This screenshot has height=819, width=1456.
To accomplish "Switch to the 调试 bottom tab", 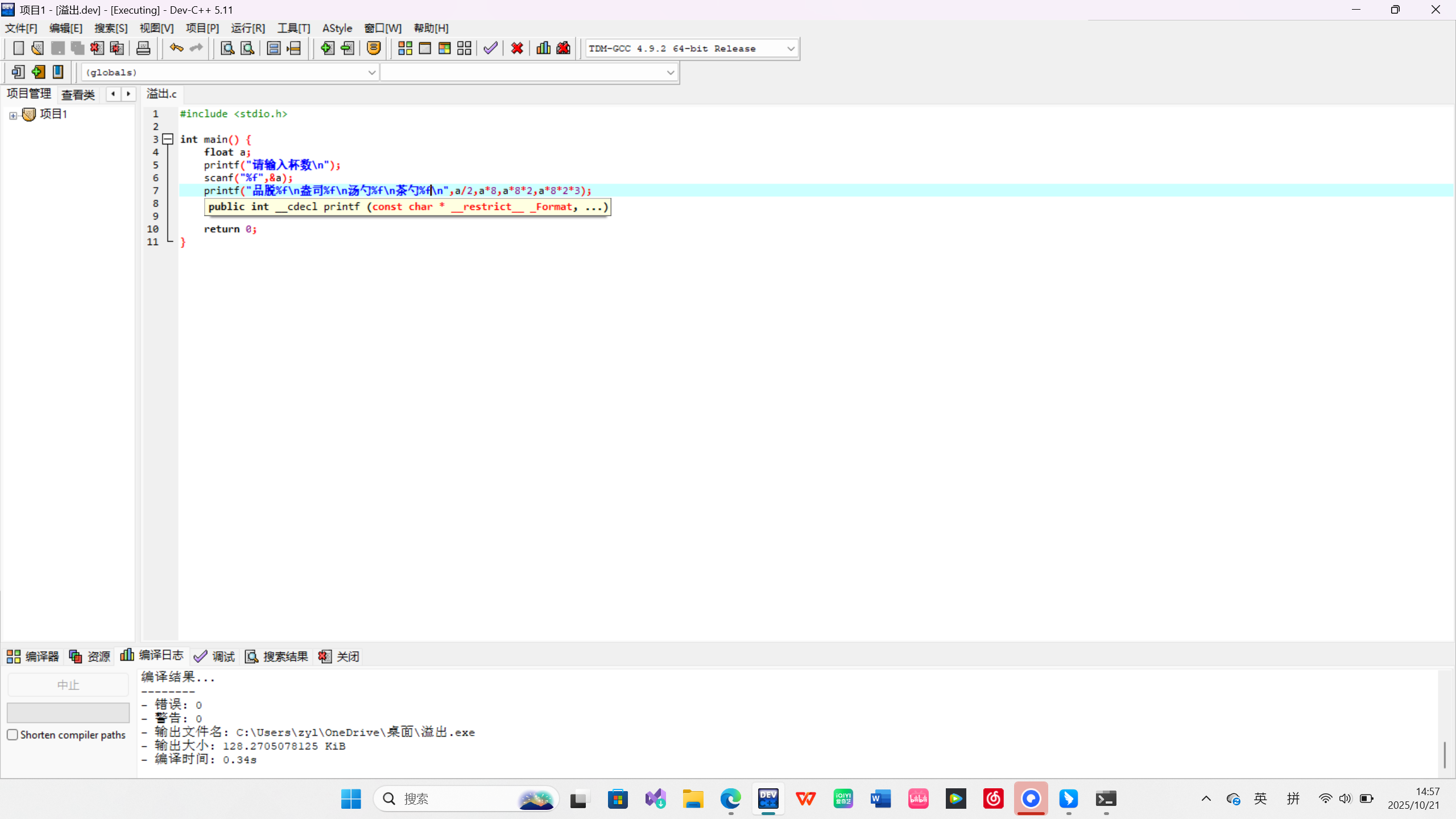I will click(x=215, y=656).
